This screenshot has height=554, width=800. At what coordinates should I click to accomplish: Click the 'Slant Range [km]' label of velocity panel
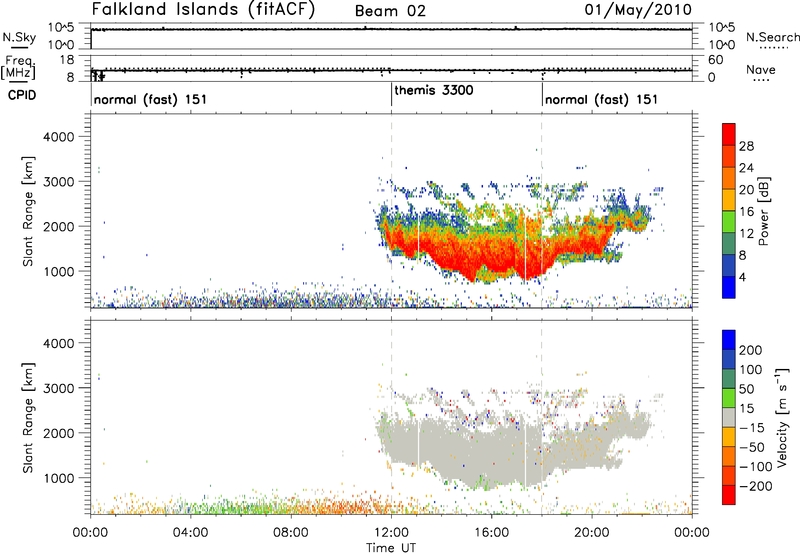pyautogui.click(x=28, y=417)
